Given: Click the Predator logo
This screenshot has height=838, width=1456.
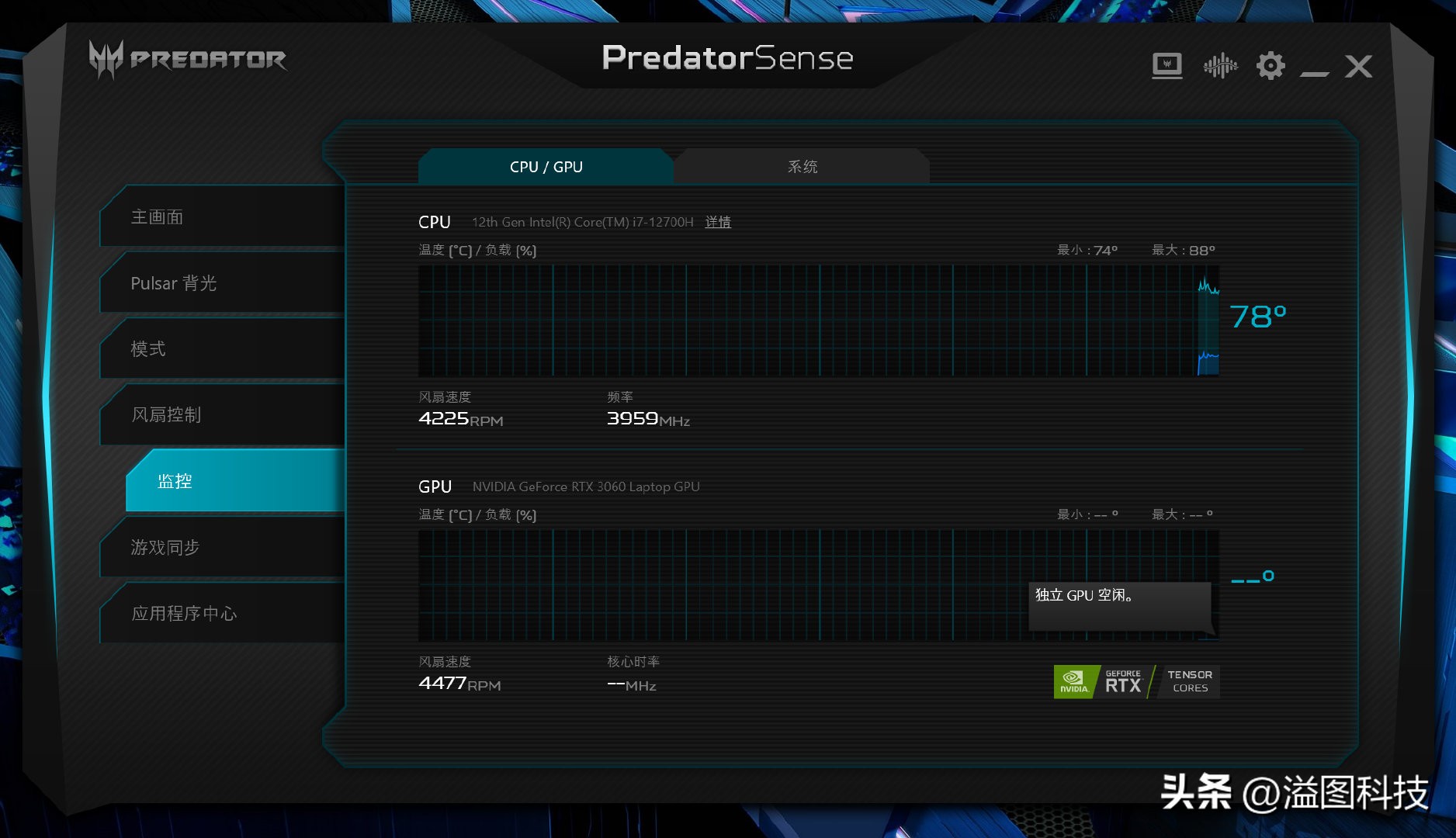Looking at the screenshot, I should pos(188,59).
